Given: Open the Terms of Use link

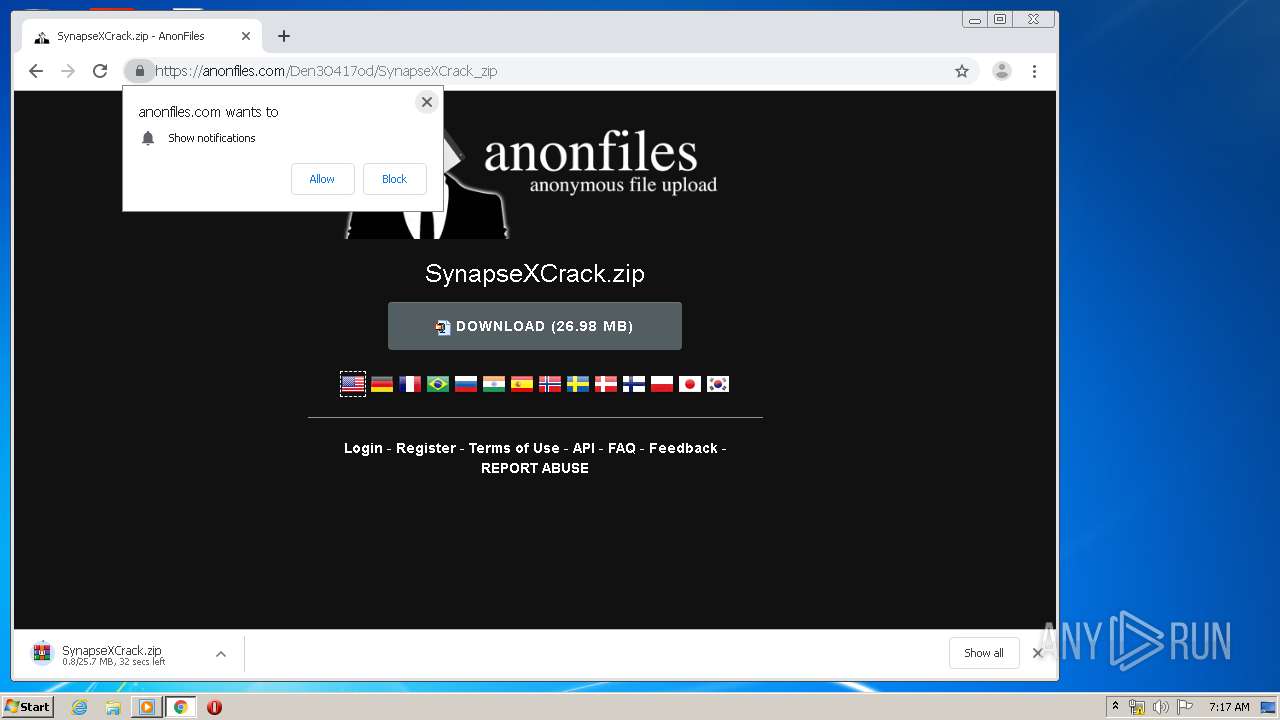Looking at the screenshot, I should [x=514, y=448].
